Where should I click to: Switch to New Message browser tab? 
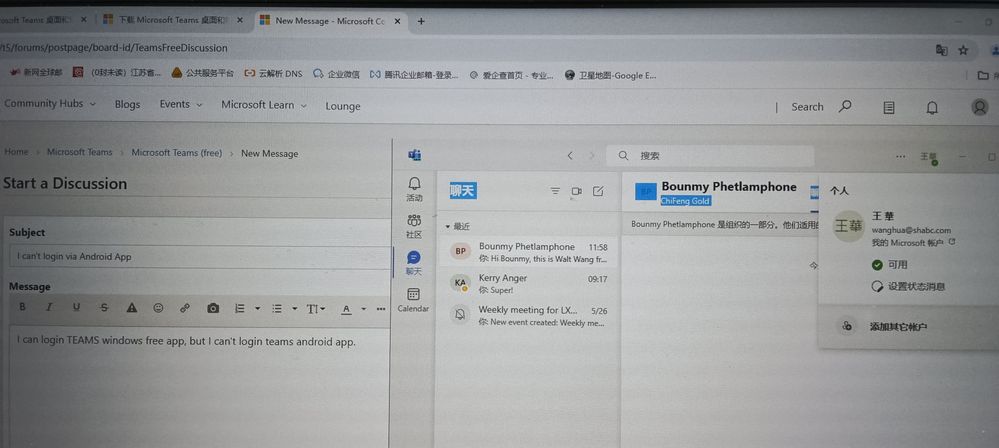[x=330, y=21]
